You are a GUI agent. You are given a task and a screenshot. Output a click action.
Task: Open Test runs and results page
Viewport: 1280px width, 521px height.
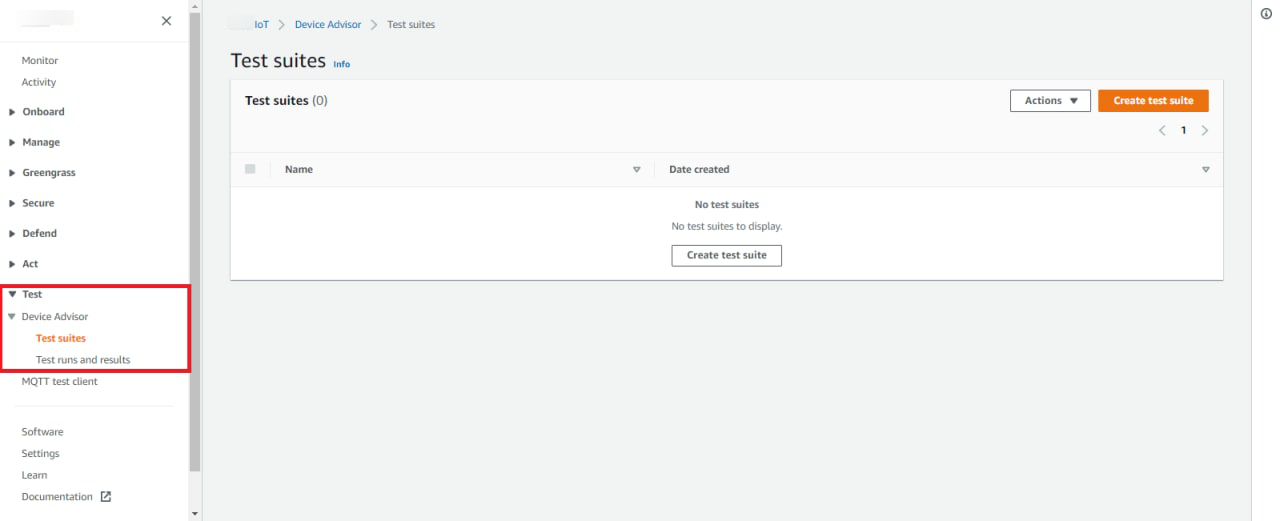[x=83, y=360]
